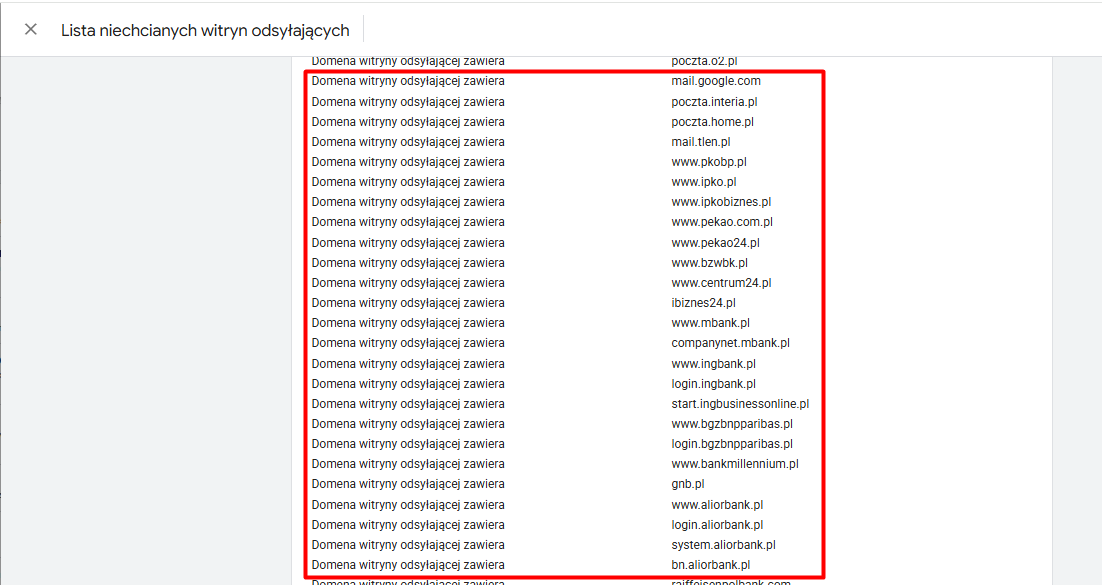Click the condition label beside www.mbank.pl
This screenshot has height=585, width=1102.
click(408, 323)
